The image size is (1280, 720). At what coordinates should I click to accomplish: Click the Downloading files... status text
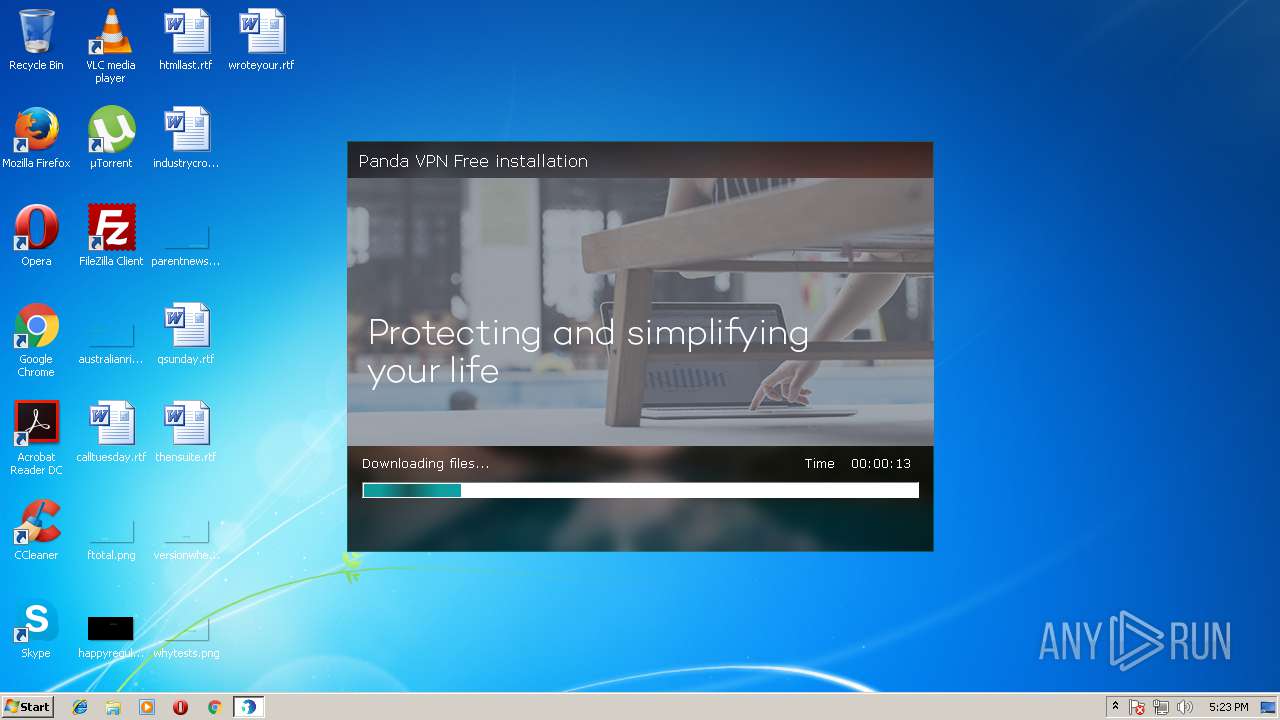[426, 463]
